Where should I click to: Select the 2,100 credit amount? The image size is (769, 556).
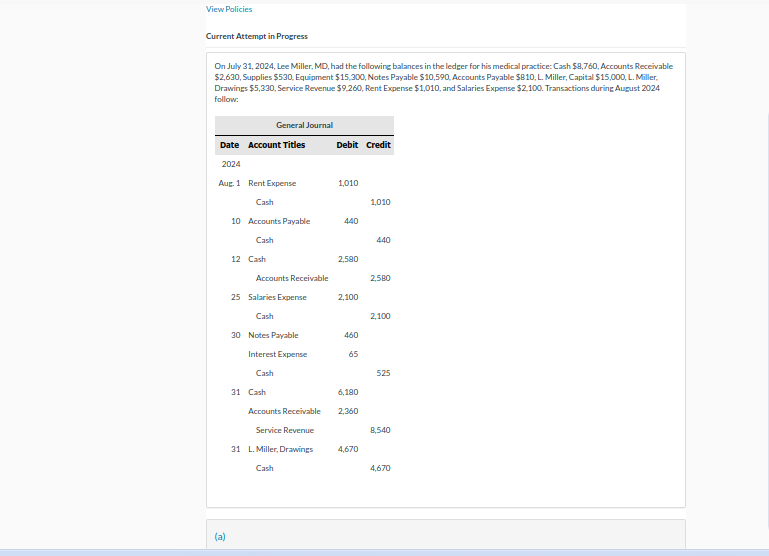coord(381,316)
